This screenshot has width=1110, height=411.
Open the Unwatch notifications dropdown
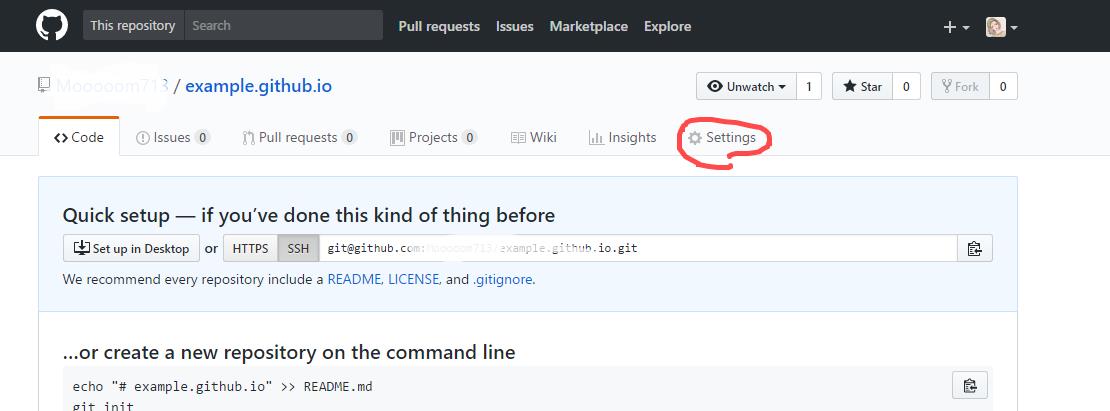click(746, 87)
